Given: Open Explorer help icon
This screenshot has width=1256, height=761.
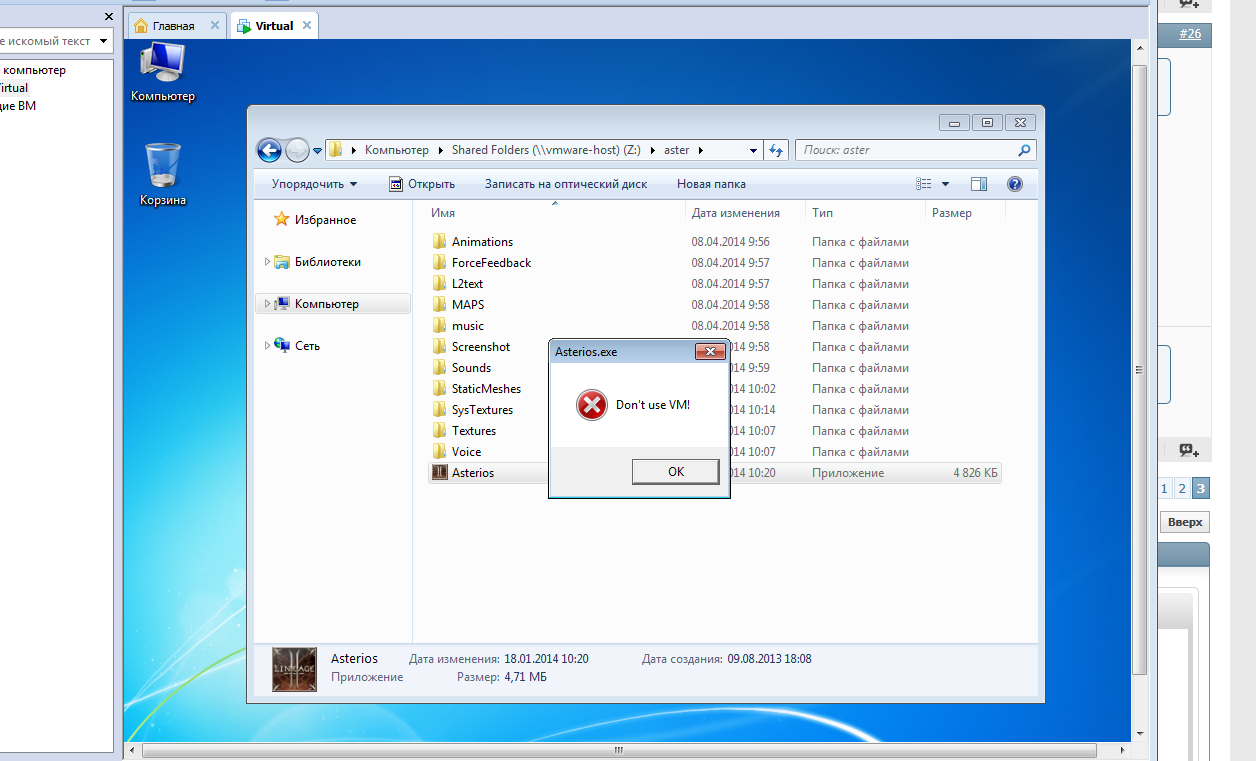Looking at the screenshot, I should click(1015, 184).
